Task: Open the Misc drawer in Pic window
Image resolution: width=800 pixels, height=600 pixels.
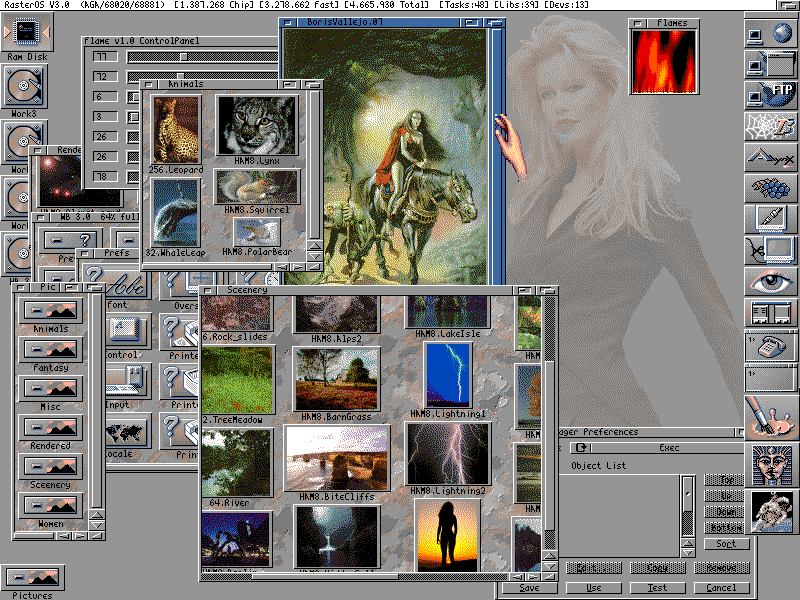Action: (x=50, y=388)
